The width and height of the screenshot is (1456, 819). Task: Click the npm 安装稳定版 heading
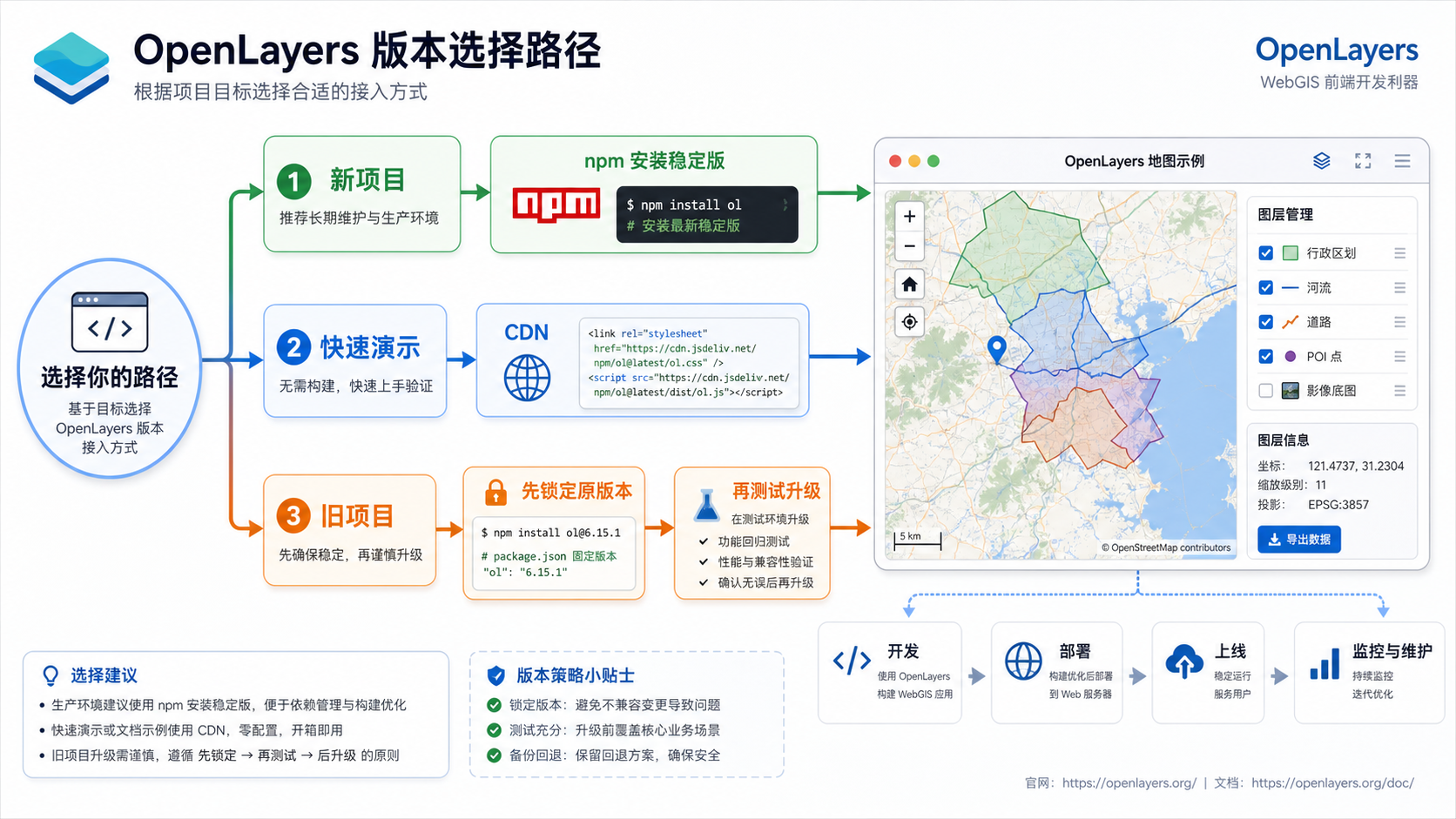(654, 161)
